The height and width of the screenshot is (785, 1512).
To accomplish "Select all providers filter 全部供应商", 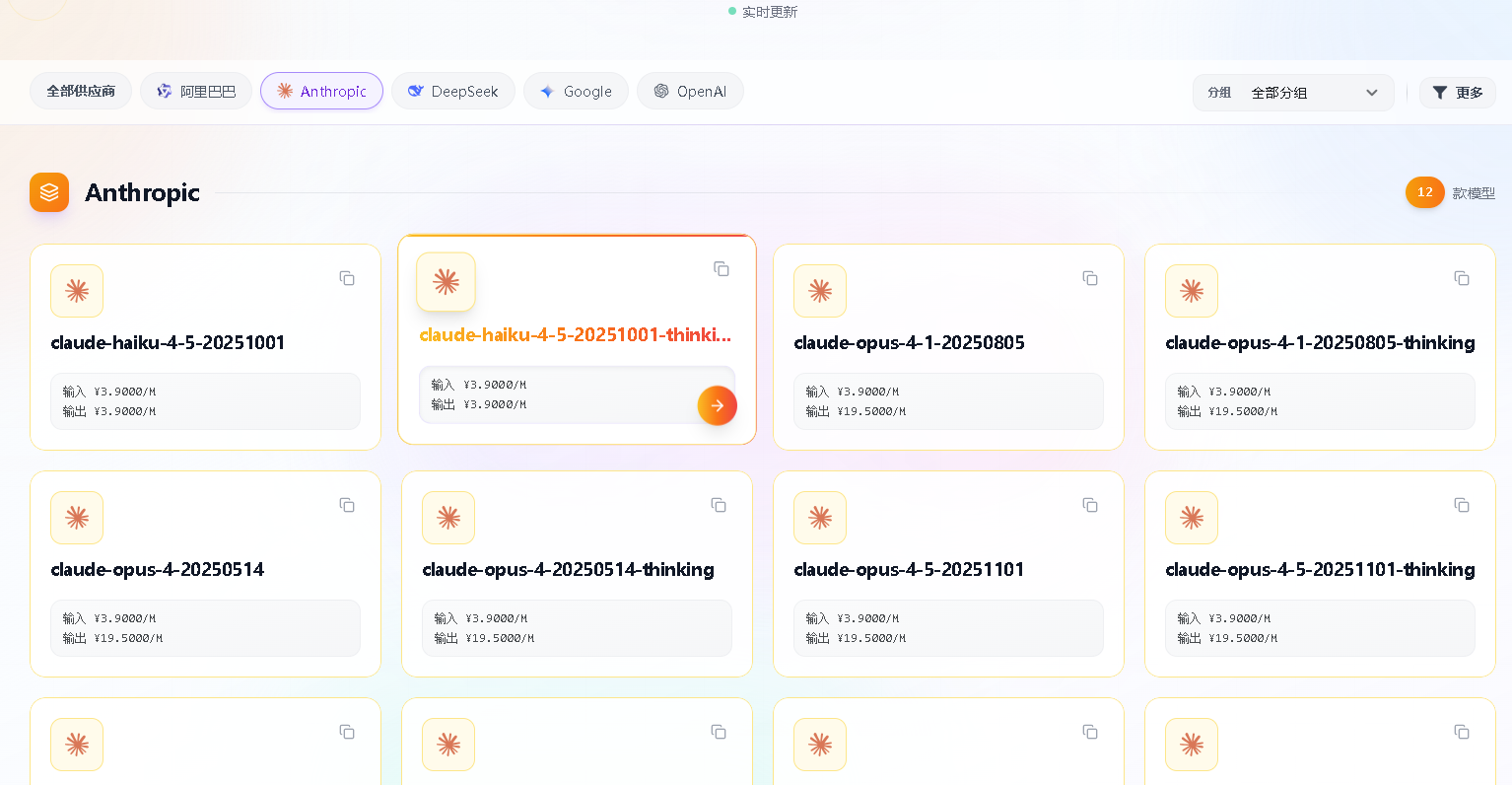I will (x=81, y=91).
